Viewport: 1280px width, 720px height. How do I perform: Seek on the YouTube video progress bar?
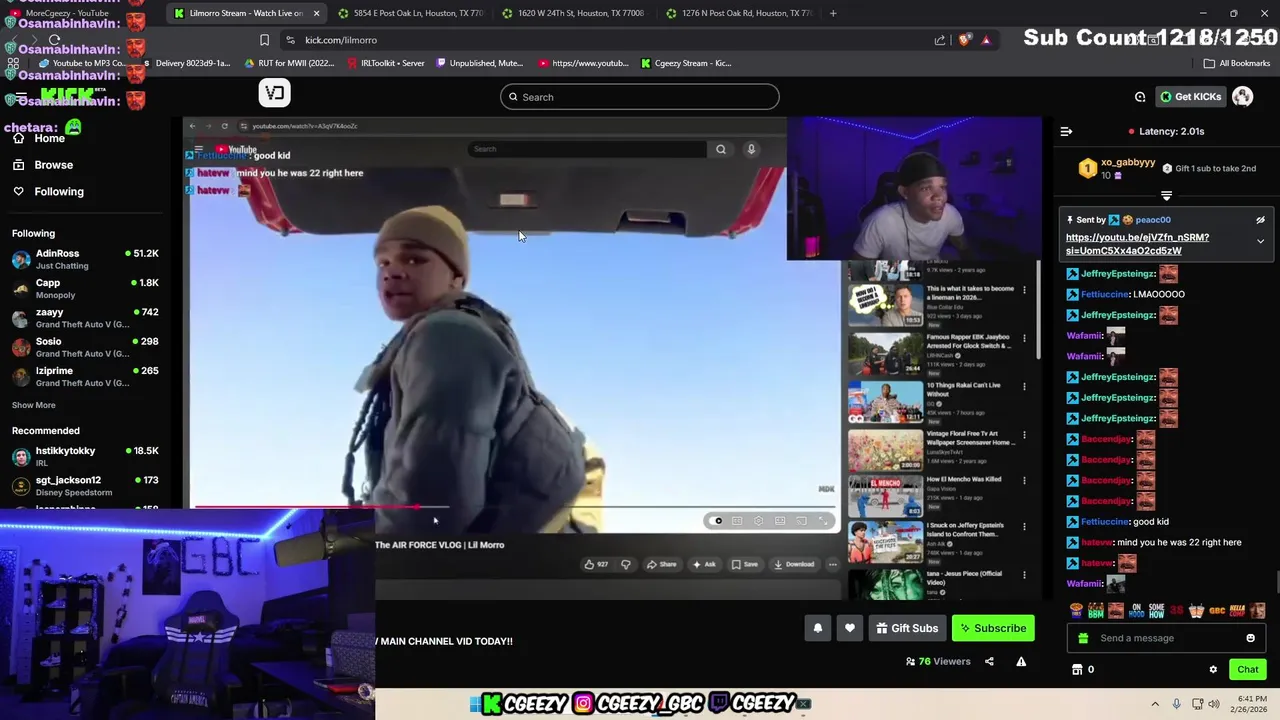(x=514, y=507)
